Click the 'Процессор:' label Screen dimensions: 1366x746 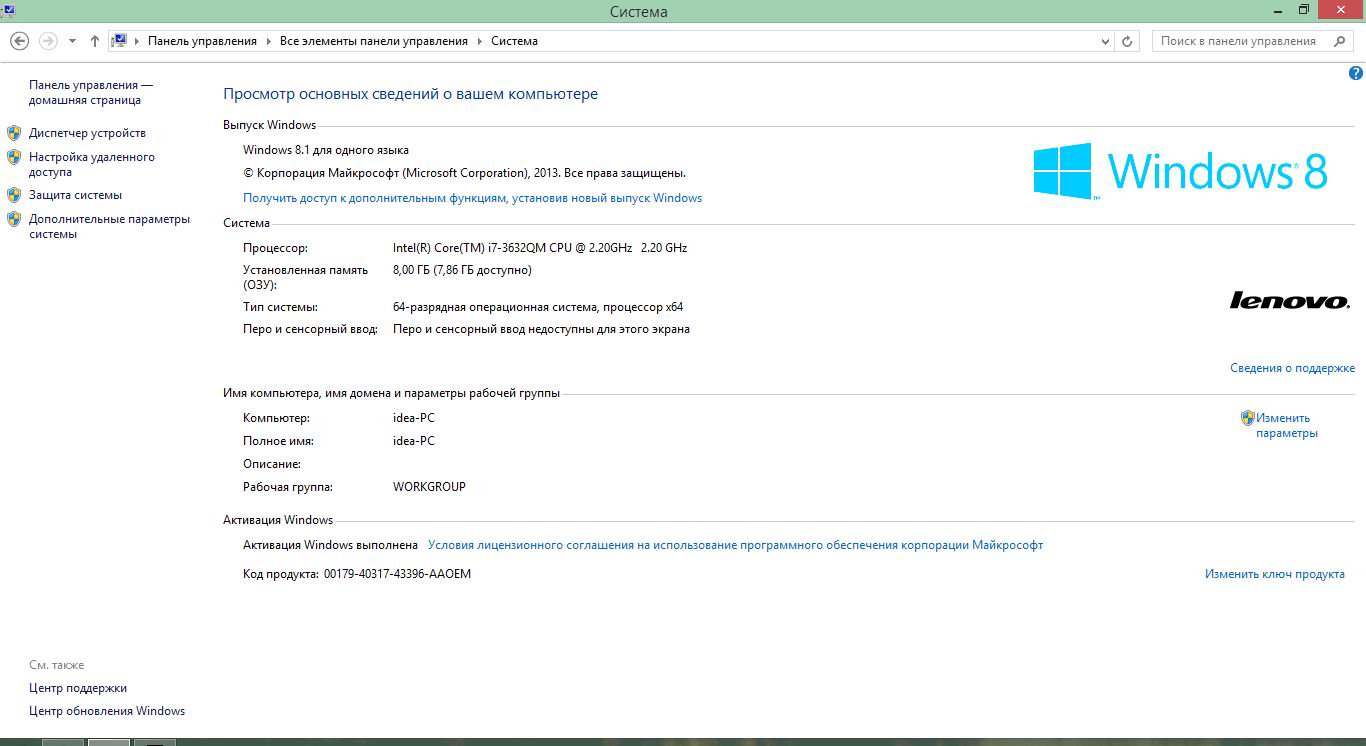tap(275, 247)
